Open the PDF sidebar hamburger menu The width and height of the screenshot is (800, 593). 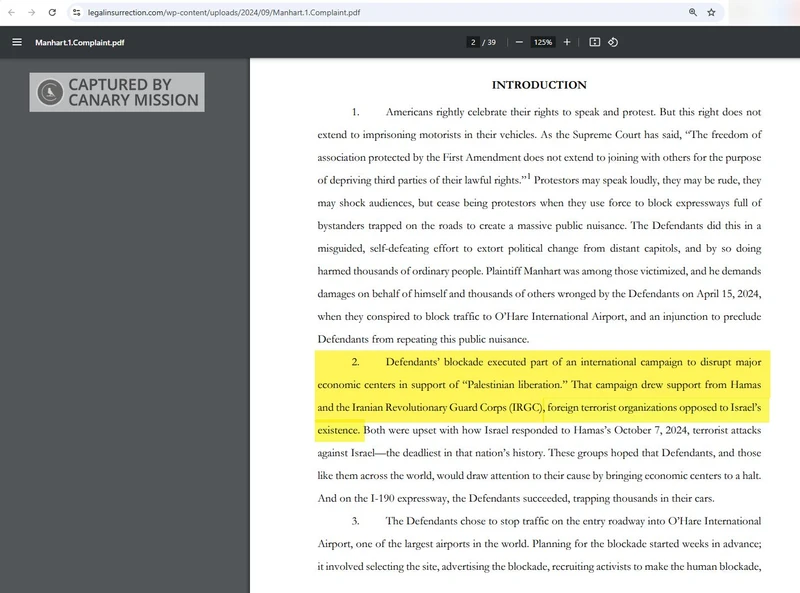(x=16, y=43)
